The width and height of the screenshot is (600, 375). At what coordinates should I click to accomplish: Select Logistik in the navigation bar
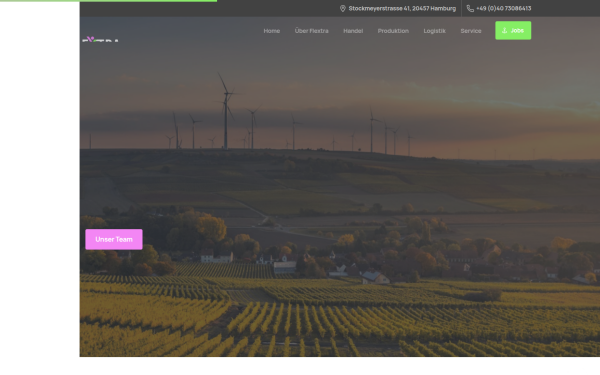[434, 31]
